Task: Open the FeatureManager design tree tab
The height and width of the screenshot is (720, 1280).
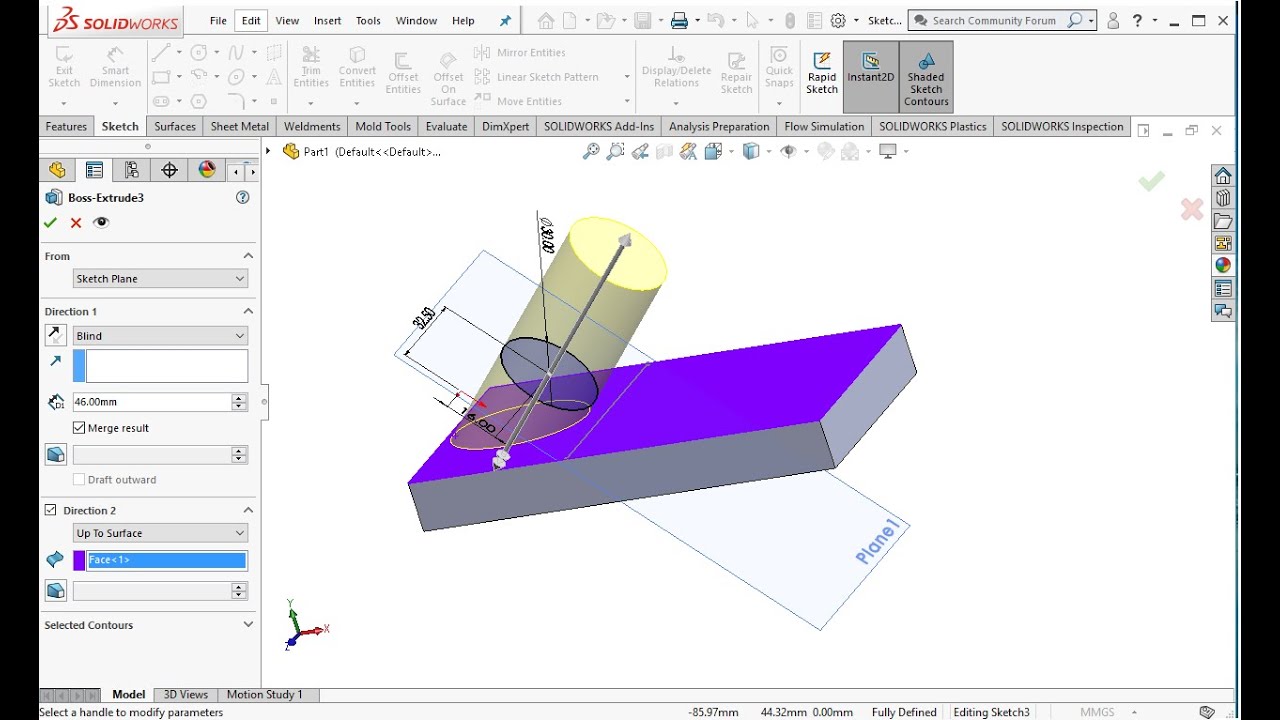Action: coord(57,170)
